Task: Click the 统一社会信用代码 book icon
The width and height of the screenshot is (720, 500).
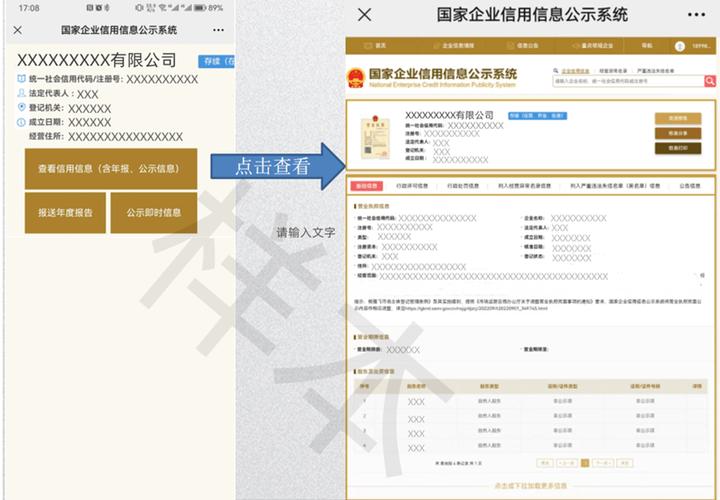Action: pos(22,79)
